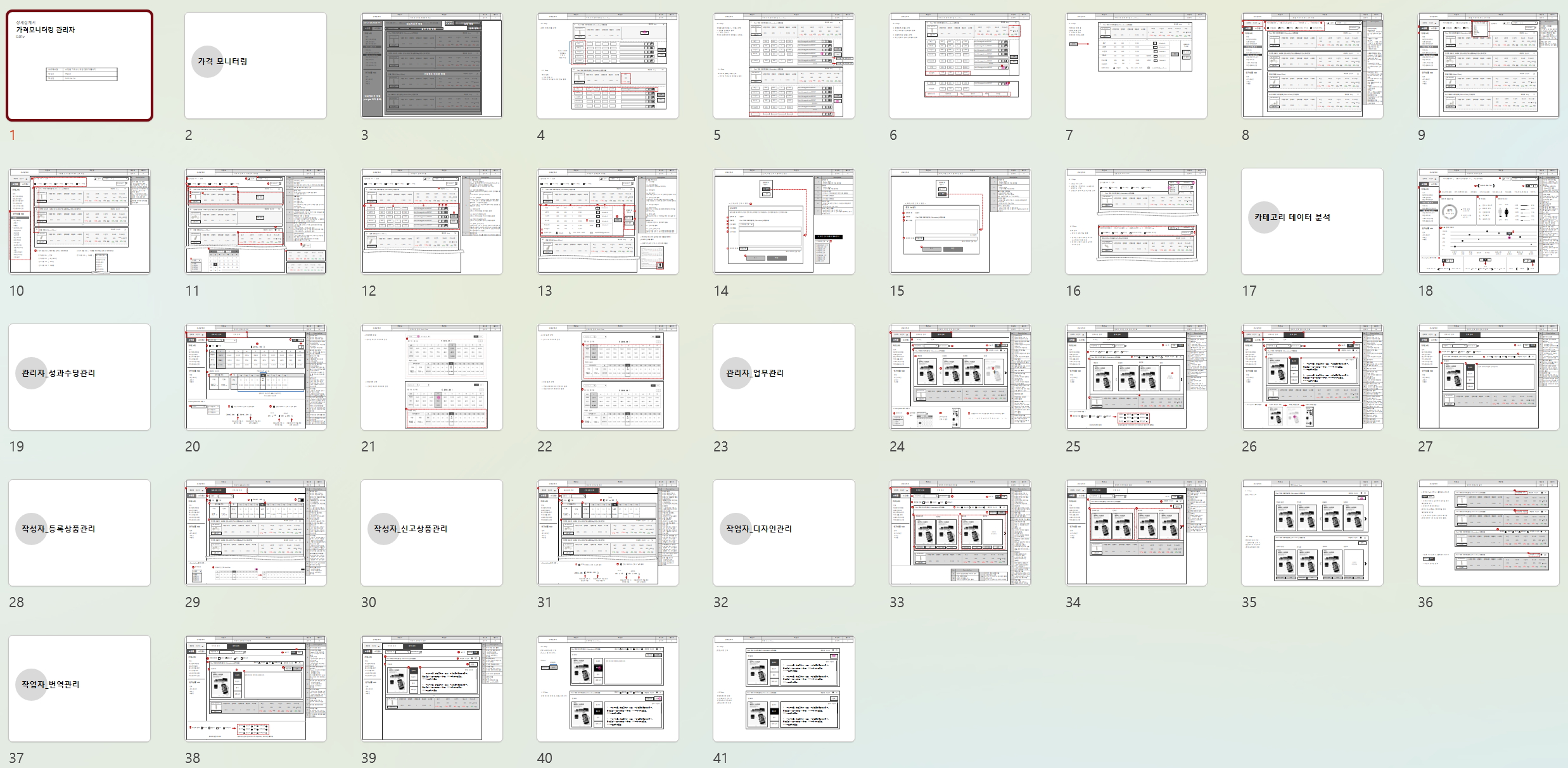Open slide 14 popup wireframe thumbnail

click(784, 221)
